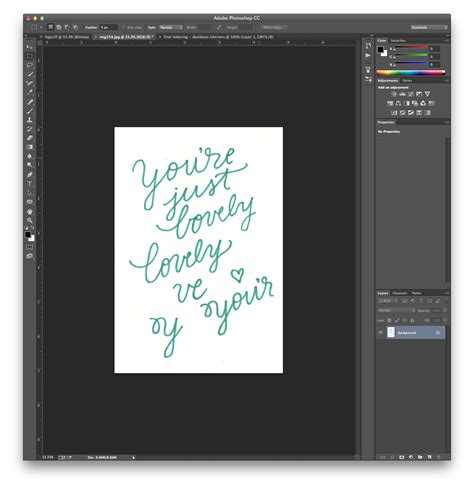Choose Add to selection mode in options bar
The height and width of the screenshot is (491, 474).
[x=59, y=27]
